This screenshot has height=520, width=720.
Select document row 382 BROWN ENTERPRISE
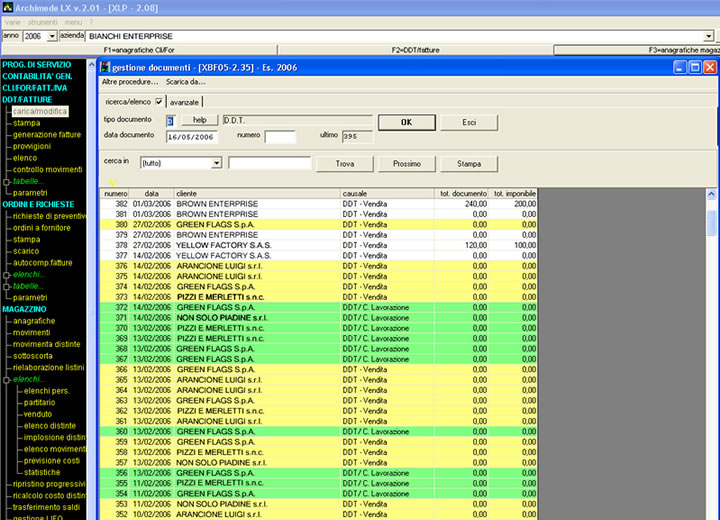tap(319, 203)
